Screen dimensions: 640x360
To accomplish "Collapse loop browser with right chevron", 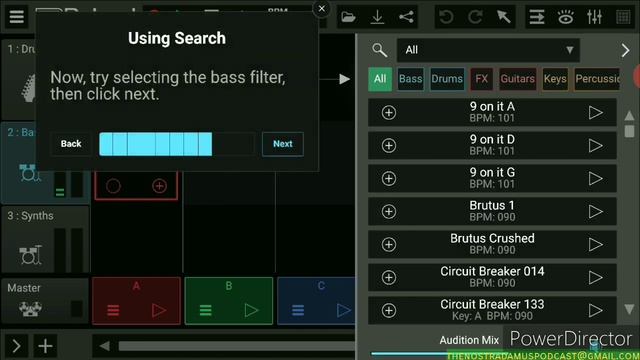I will click(625, 50).
